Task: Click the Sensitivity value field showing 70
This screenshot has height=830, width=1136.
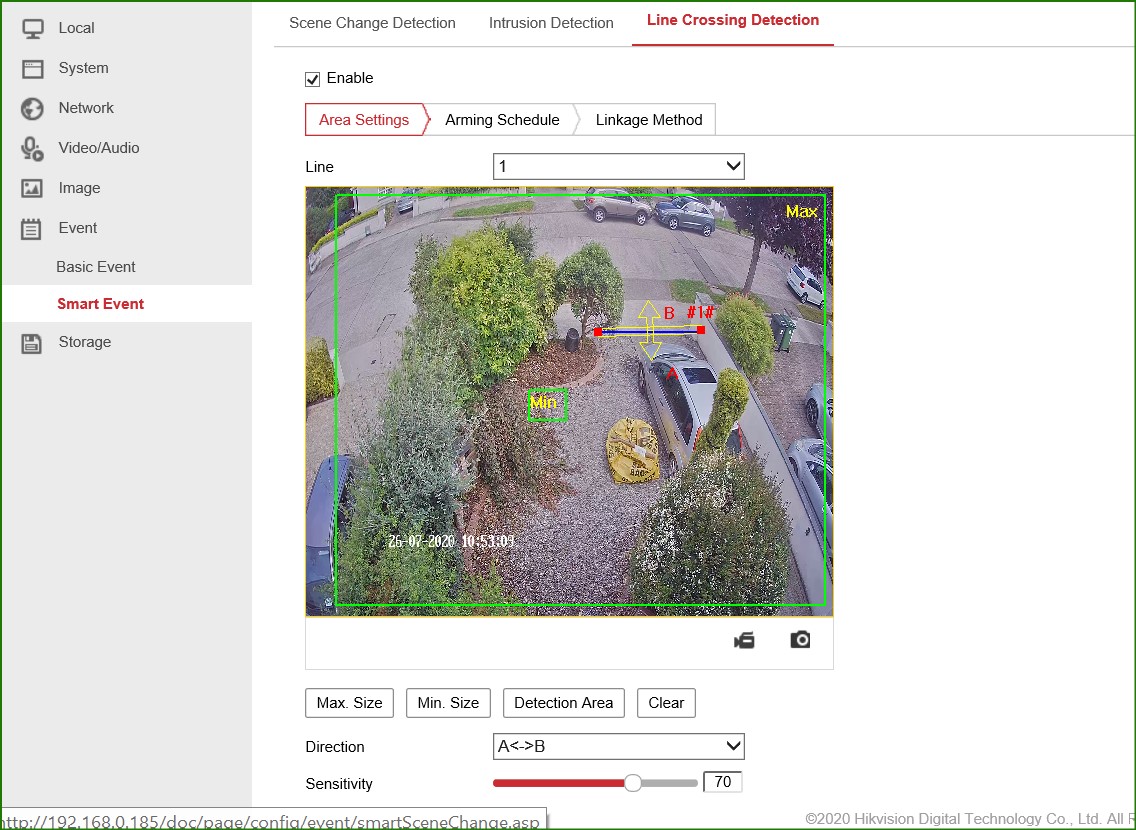Action: click(722, 783)
